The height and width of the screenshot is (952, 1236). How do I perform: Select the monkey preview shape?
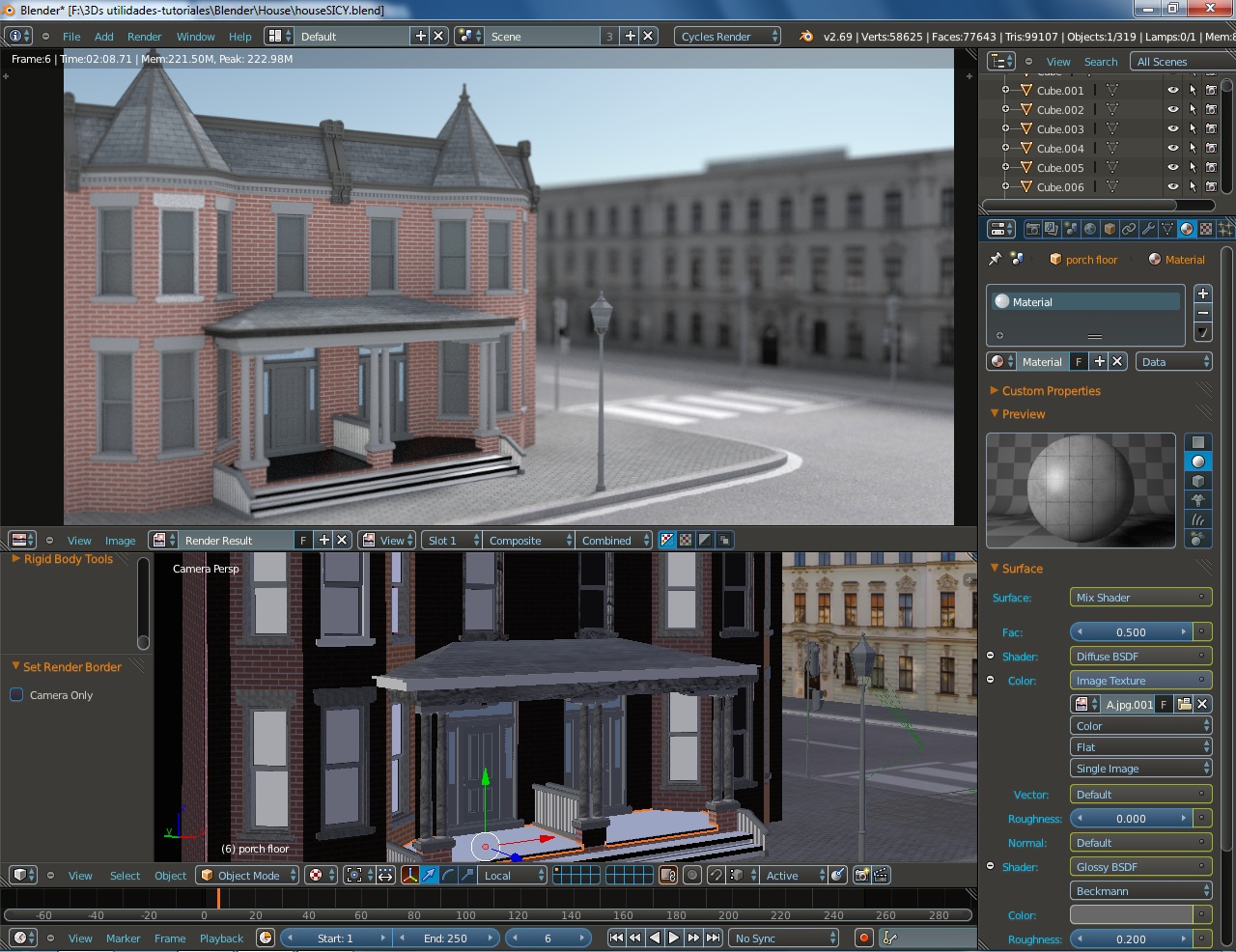pos(1197,500)
